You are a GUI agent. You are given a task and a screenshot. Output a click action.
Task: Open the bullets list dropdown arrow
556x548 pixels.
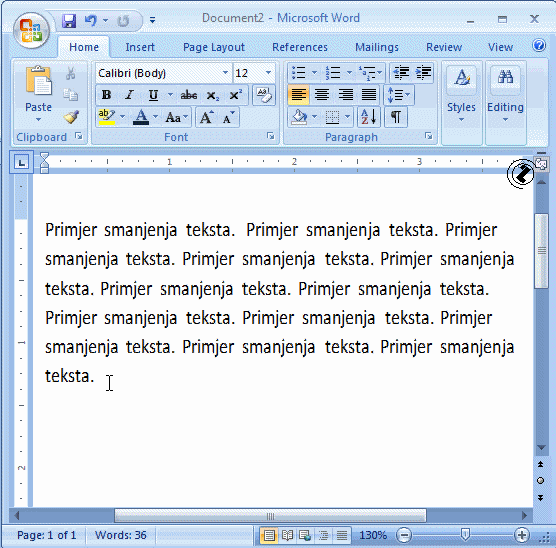314,73
